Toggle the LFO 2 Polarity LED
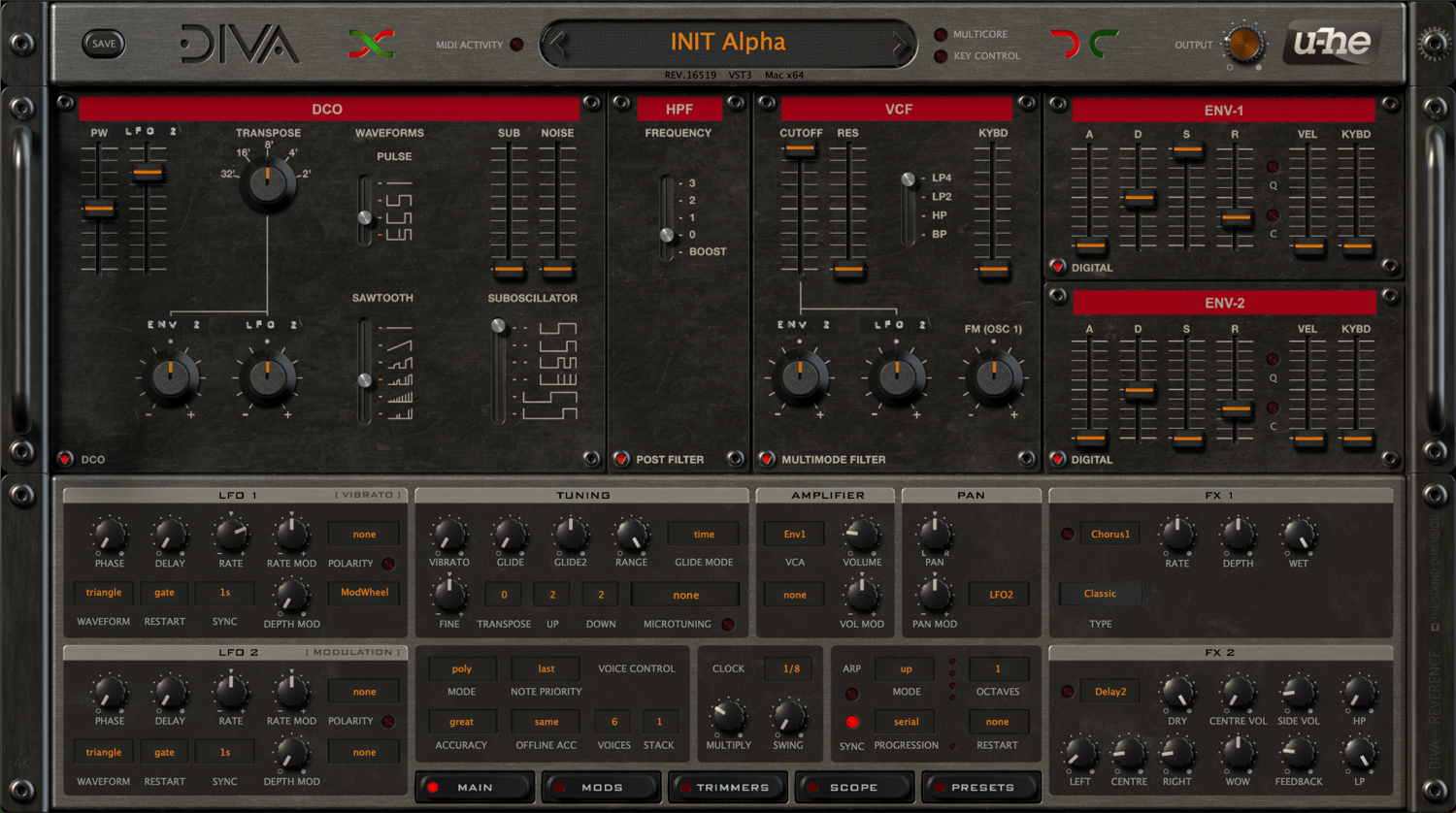This screenshot has height=813, width=1456. point(388,722)
